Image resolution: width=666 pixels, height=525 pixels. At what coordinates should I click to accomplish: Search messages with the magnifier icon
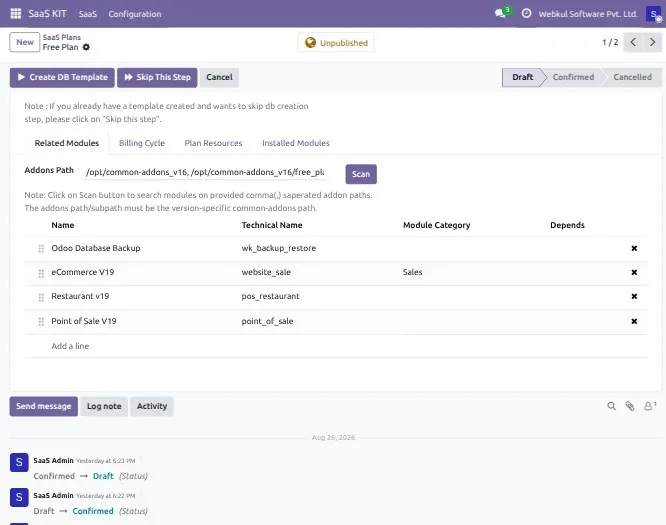pyautogui.click(x=611, y=406)
